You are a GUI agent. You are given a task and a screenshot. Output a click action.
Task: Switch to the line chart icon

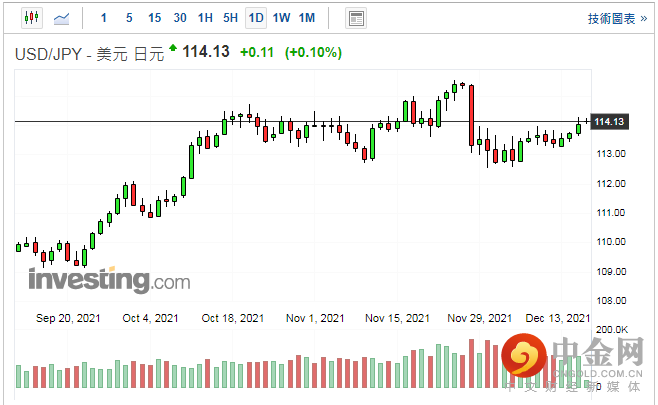pyautogui.click(x=62, y=18)
